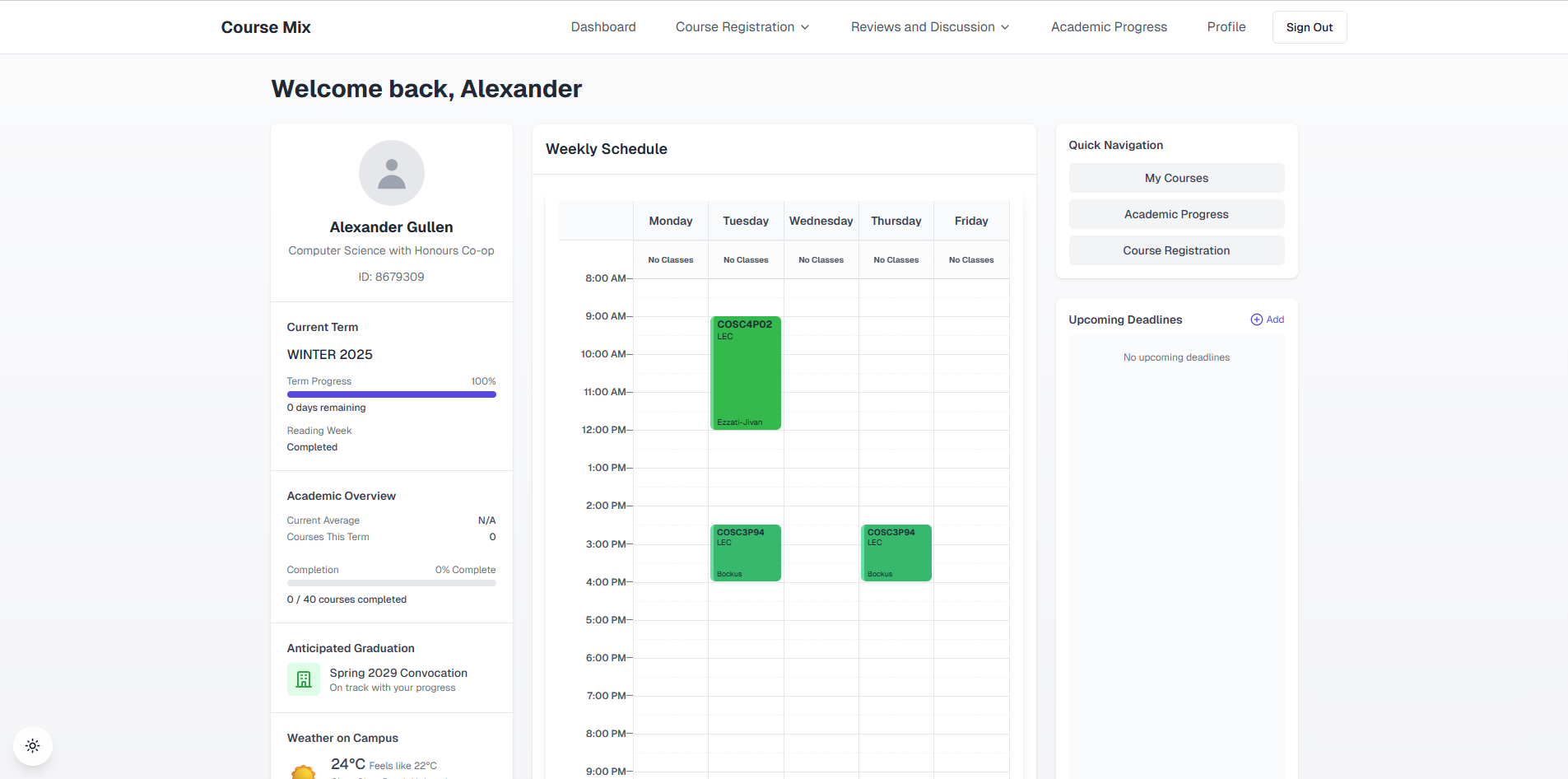This screenshot has height=779, width=1568.
Task: Open the Profile page link
Action: point(1226,27)
